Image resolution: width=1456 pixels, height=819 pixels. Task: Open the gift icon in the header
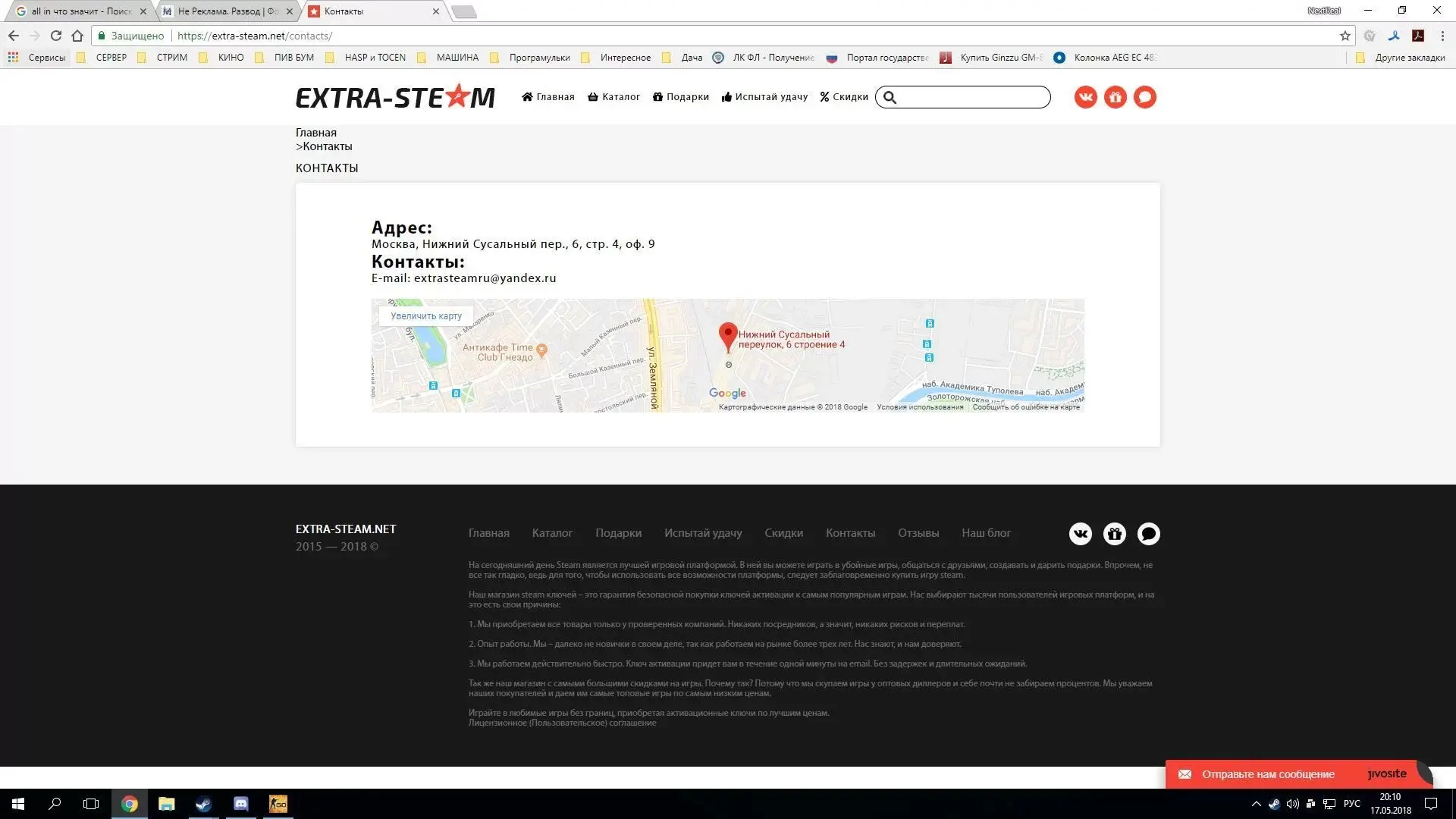click(1115, 97)
